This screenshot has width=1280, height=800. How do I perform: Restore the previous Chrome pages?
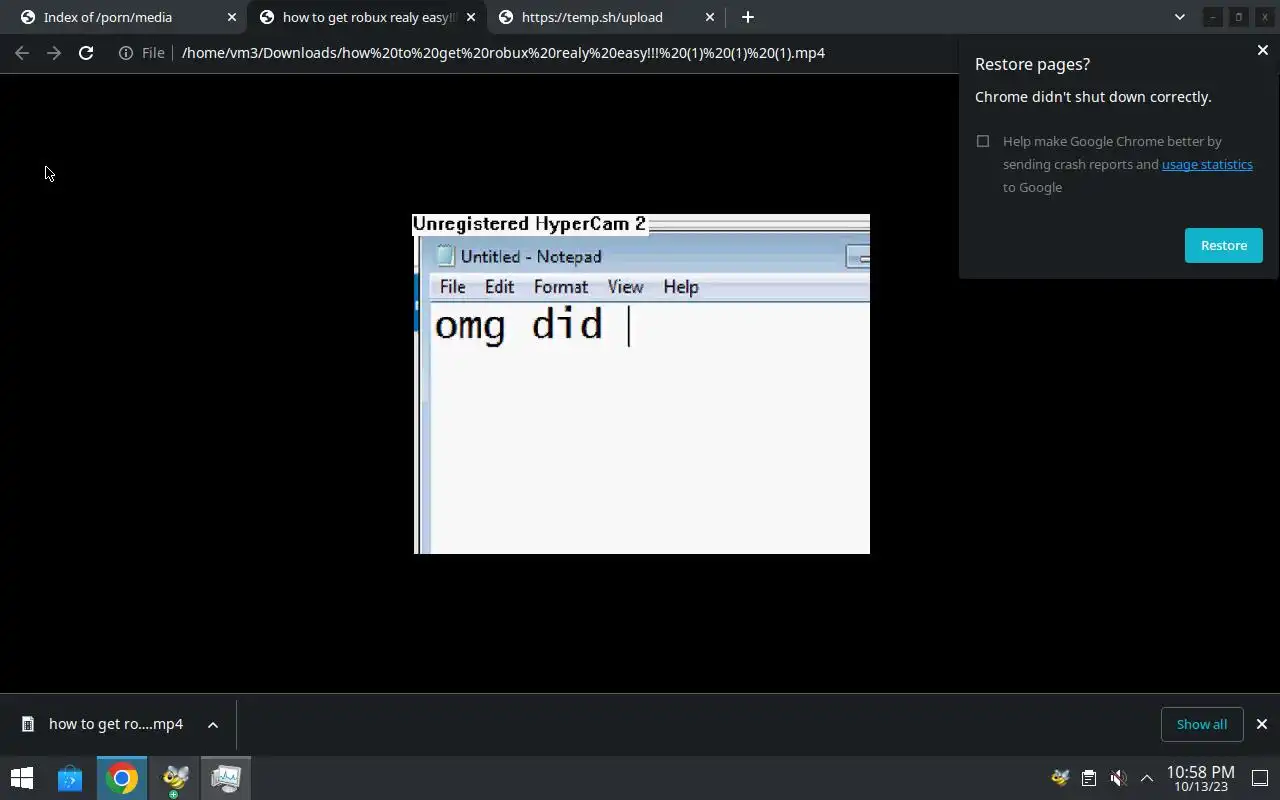pos(1224,245)
